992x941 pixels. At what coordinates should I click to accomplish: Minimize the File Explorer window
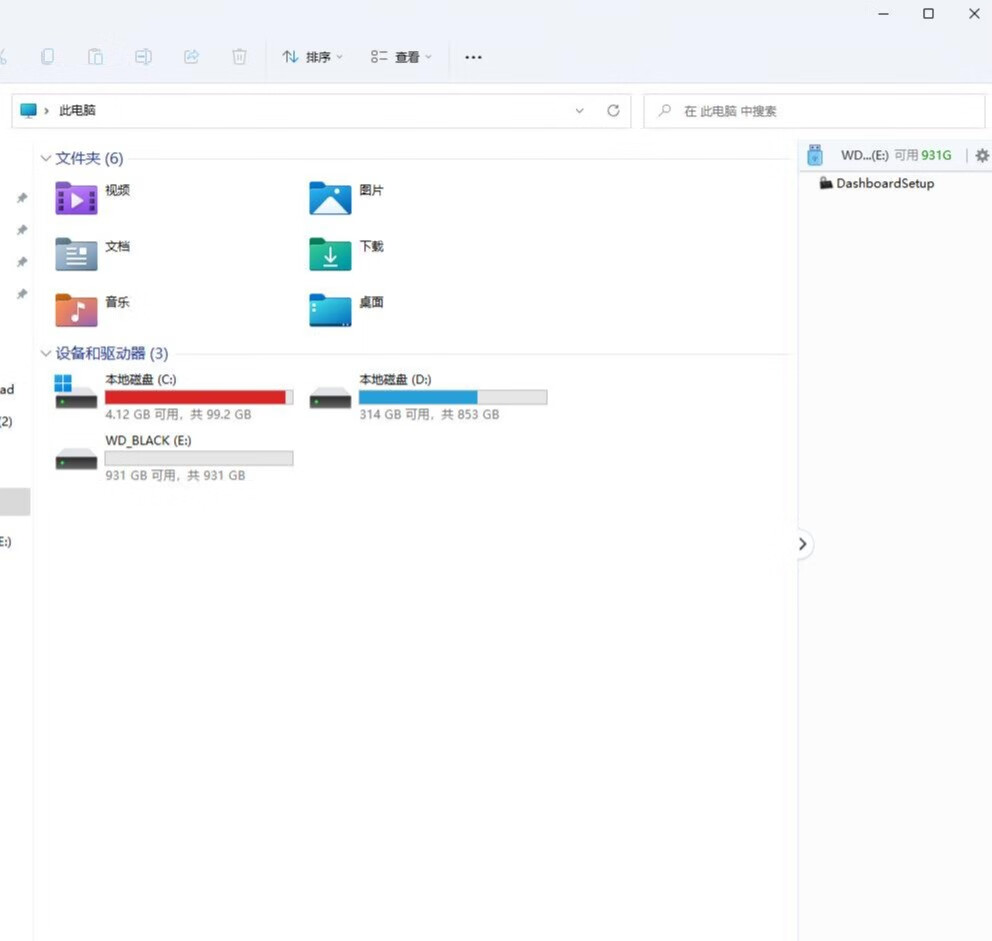(883, 13)
